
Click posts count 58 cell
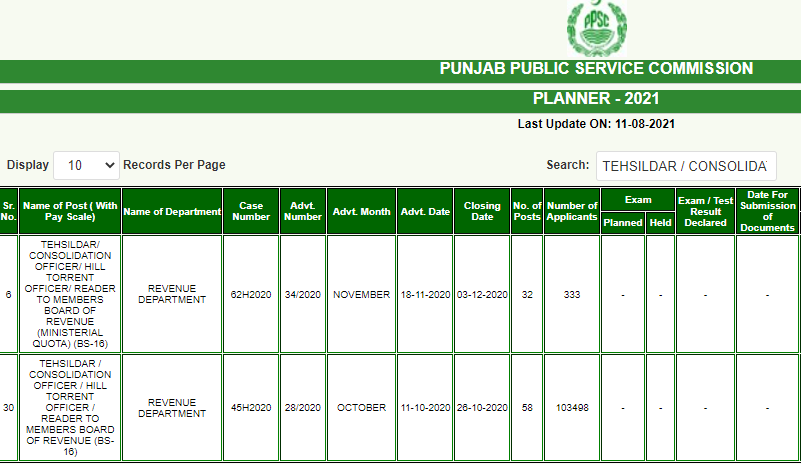click(x=527, y=408)
